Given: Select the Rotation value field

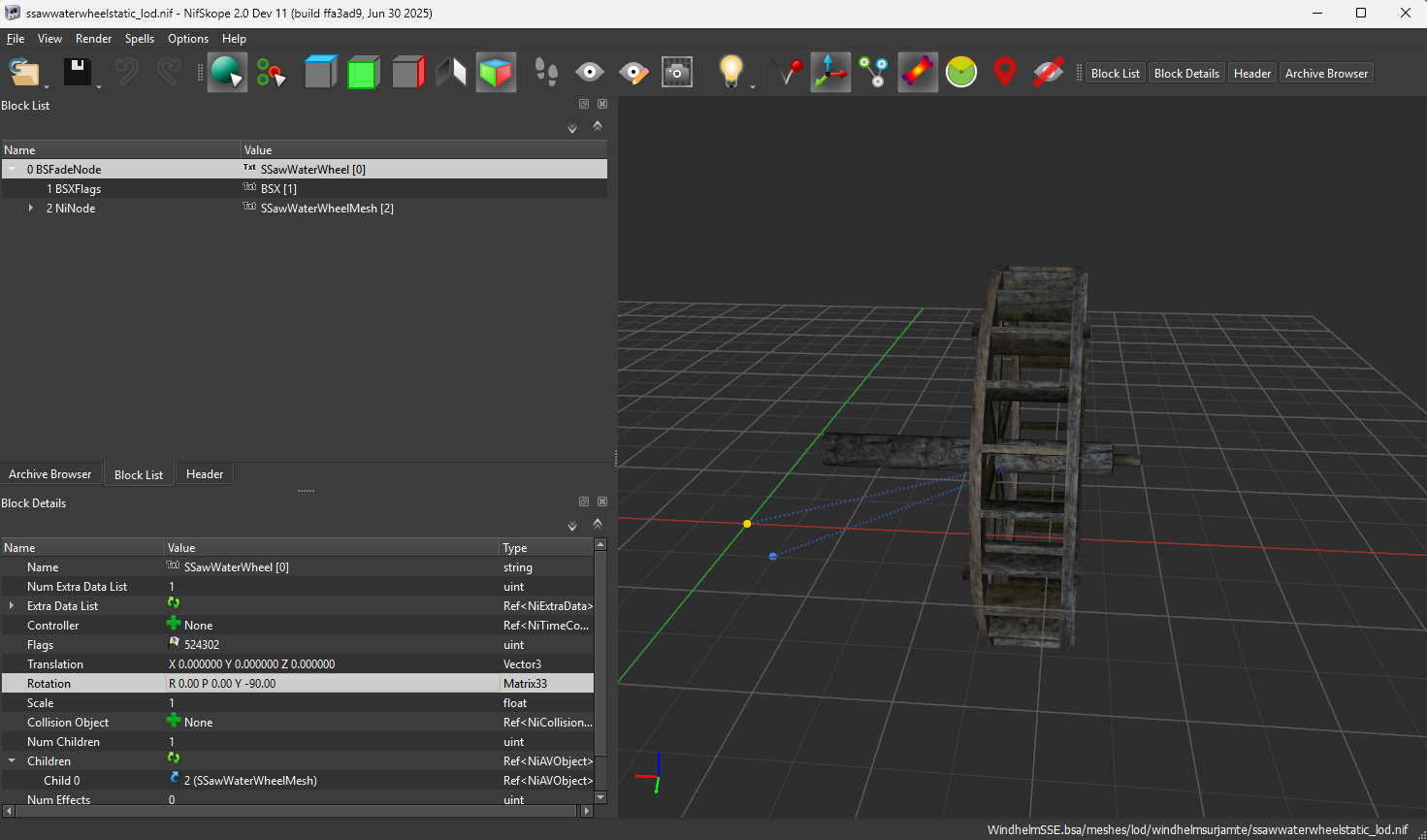Looking at the screenshot, I should point(331,684).
